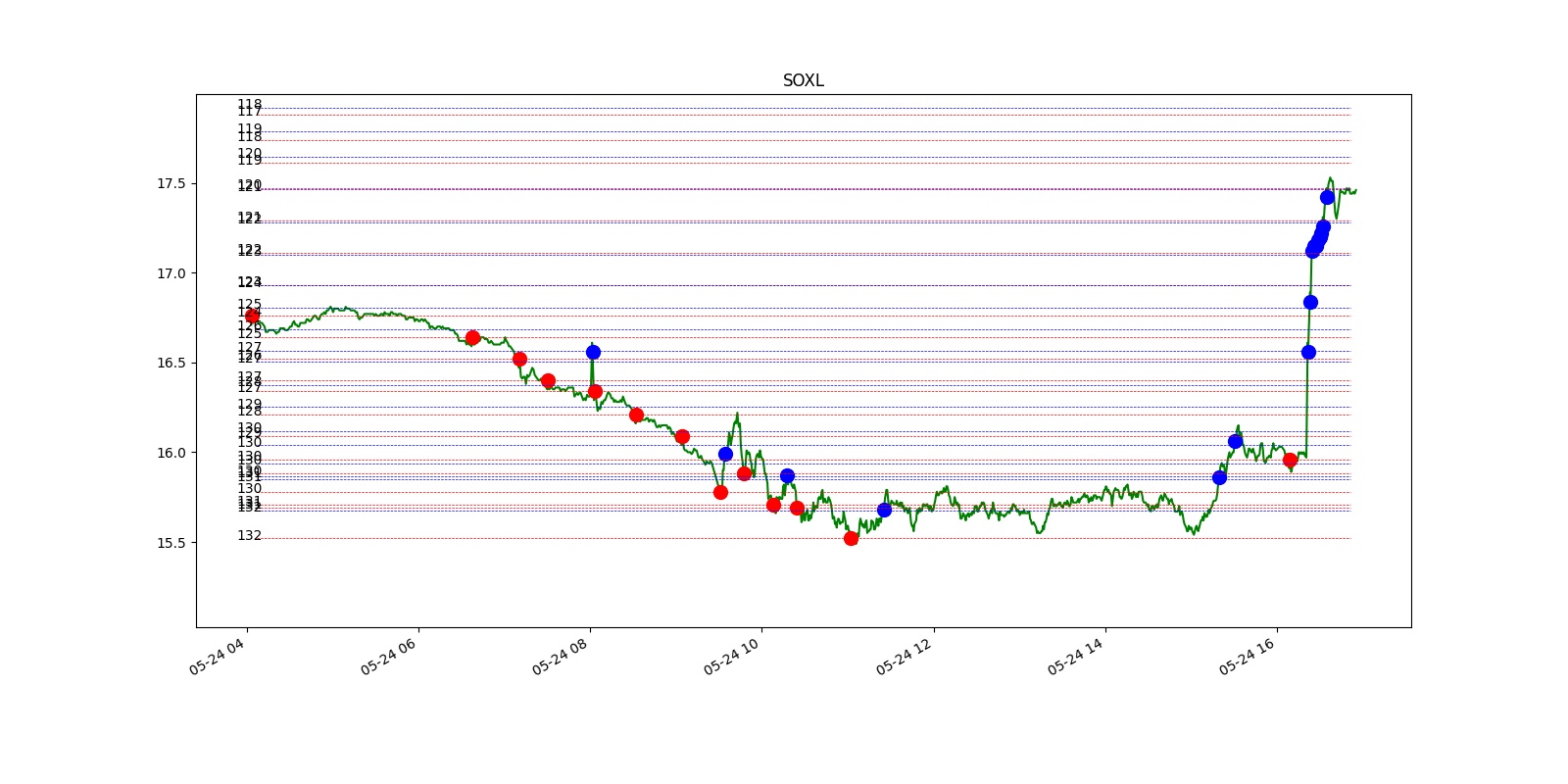
Task: Select the last red dot just after 16:00
Action: pyautogui.click(x=1290, y=460)
